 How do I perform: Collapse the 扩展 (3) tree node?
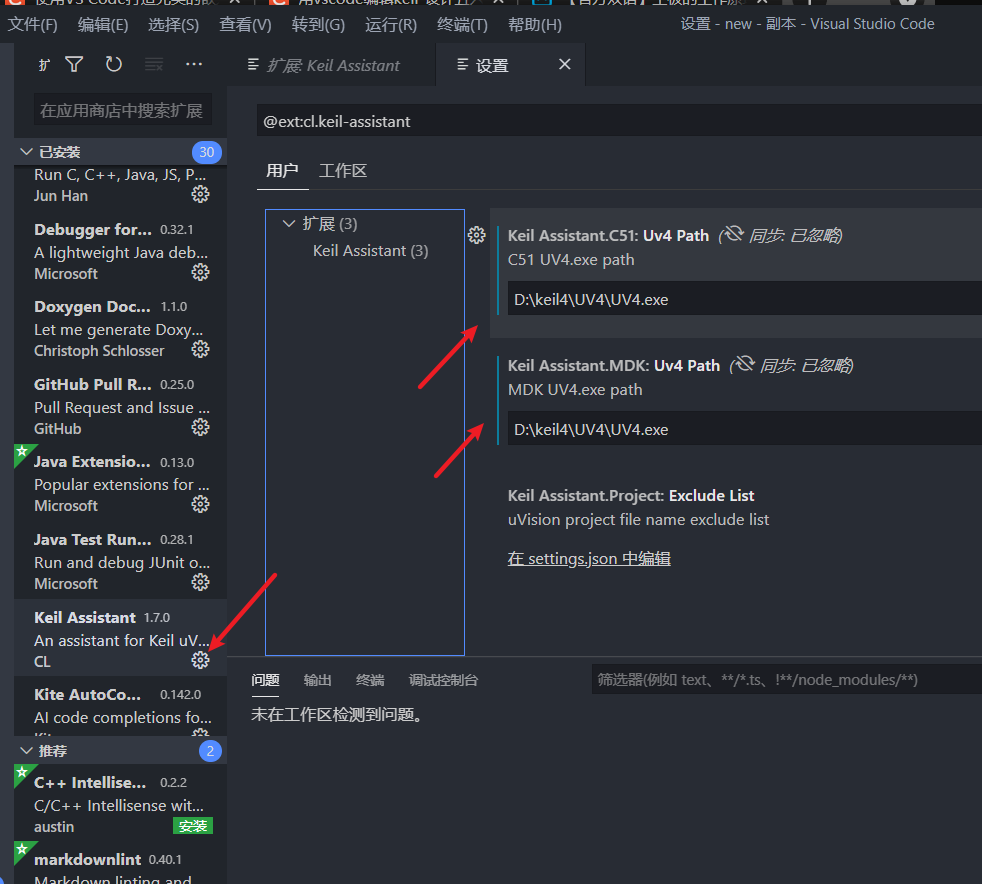(289, 224)
